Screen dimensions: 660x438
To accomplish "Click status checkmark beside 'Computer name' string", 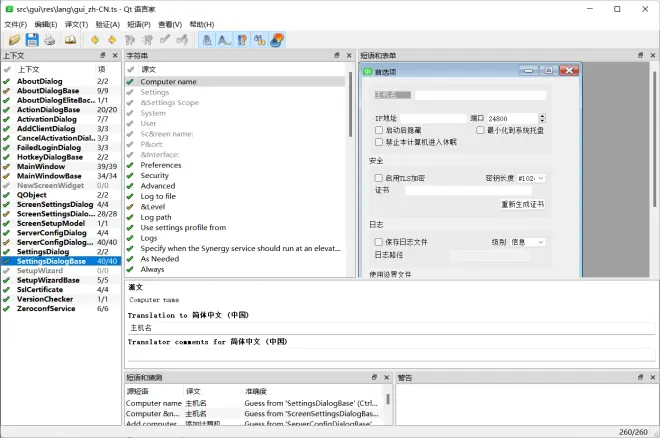I will (x=130, y=82).
